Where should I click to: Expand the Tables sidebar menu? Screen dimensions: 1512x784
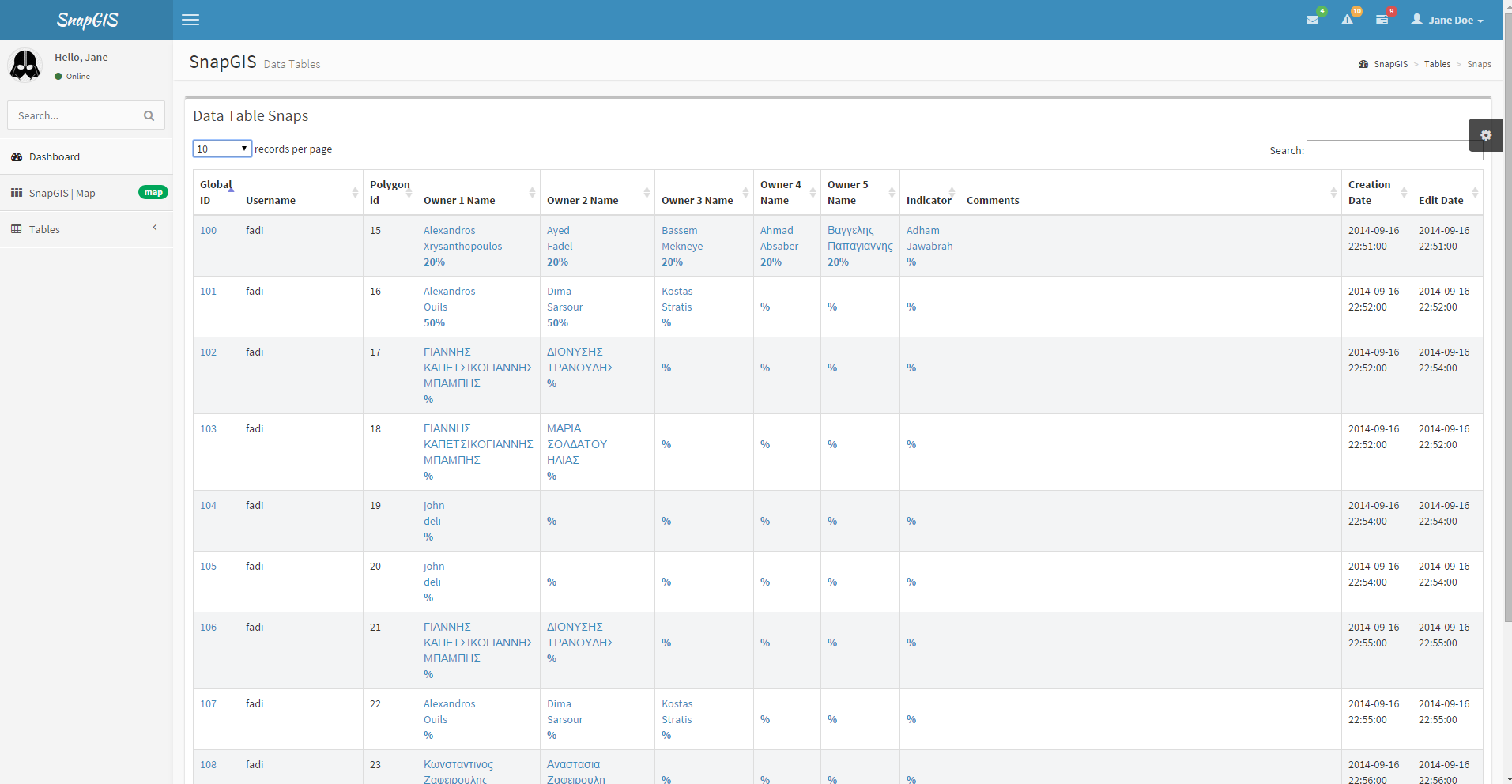[x=86, y=229]
